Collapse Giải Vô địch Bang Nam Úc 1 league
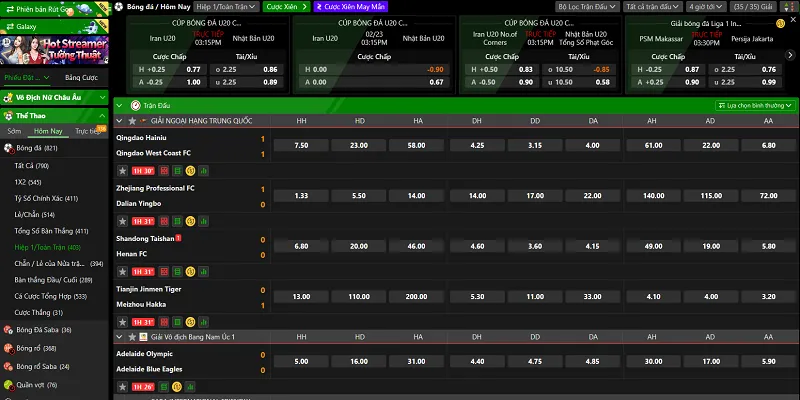Screen dimensions: 800x400 [119, 337]
